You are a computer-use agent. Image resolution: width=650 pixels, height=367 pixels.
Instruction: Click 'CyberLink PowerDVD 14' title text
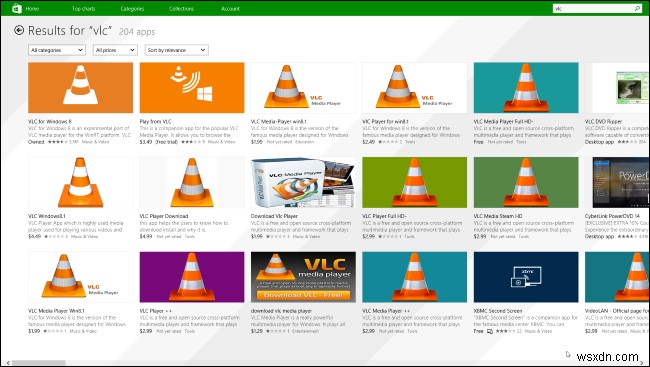(612, 216)
